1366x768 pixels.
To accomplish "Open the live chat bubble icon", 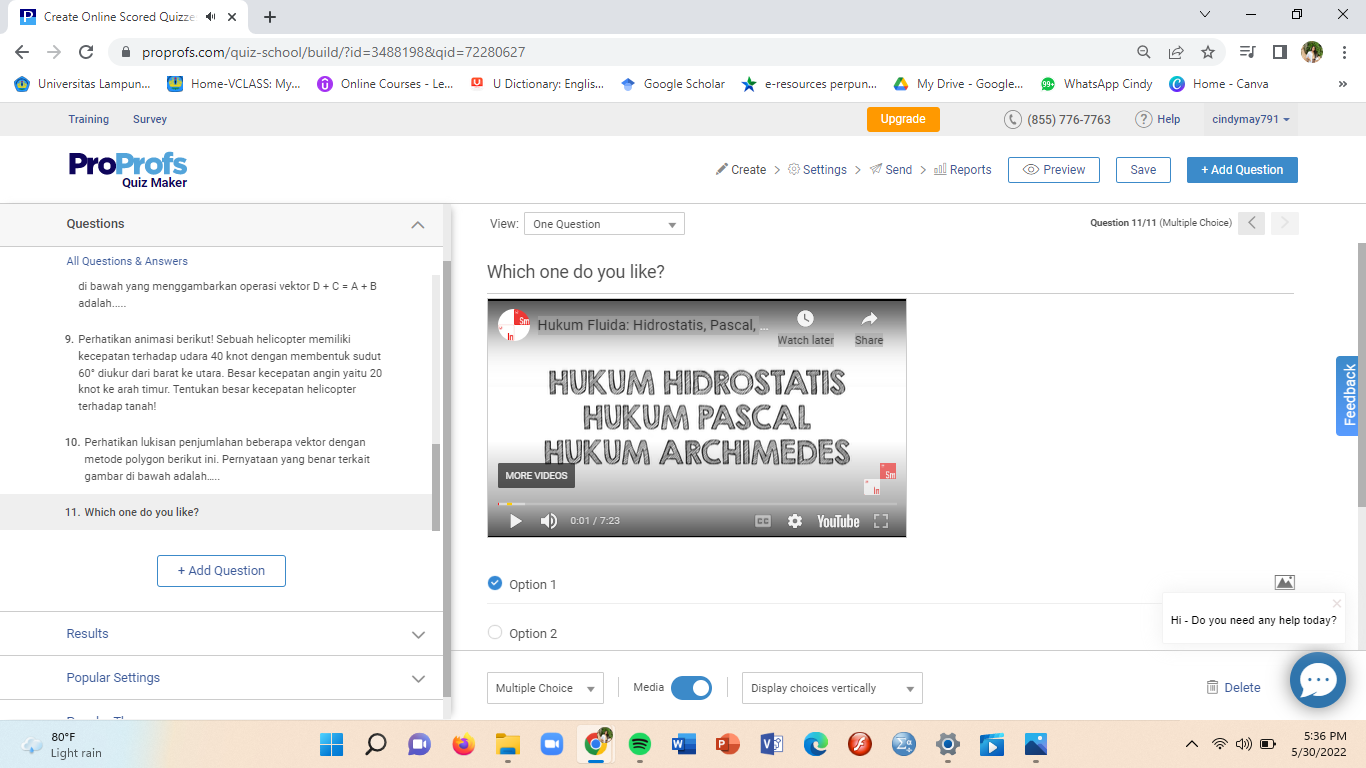I will point(1317,680).
